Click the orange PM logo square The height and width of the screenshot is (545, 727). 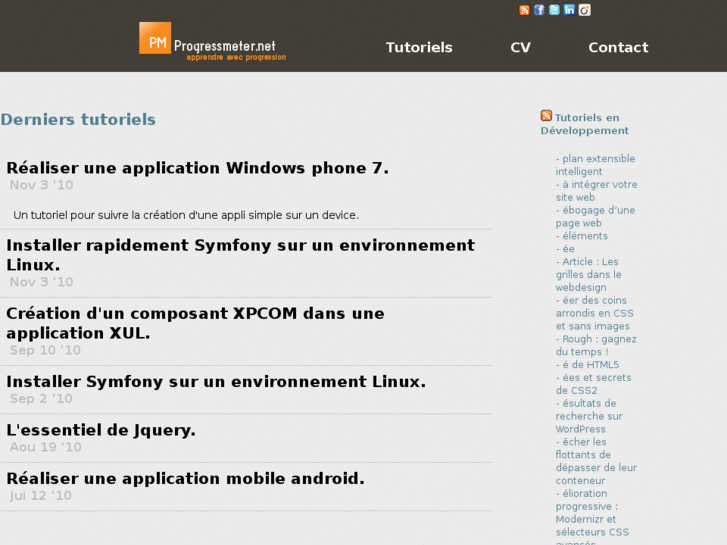click(x=155, y=39)
